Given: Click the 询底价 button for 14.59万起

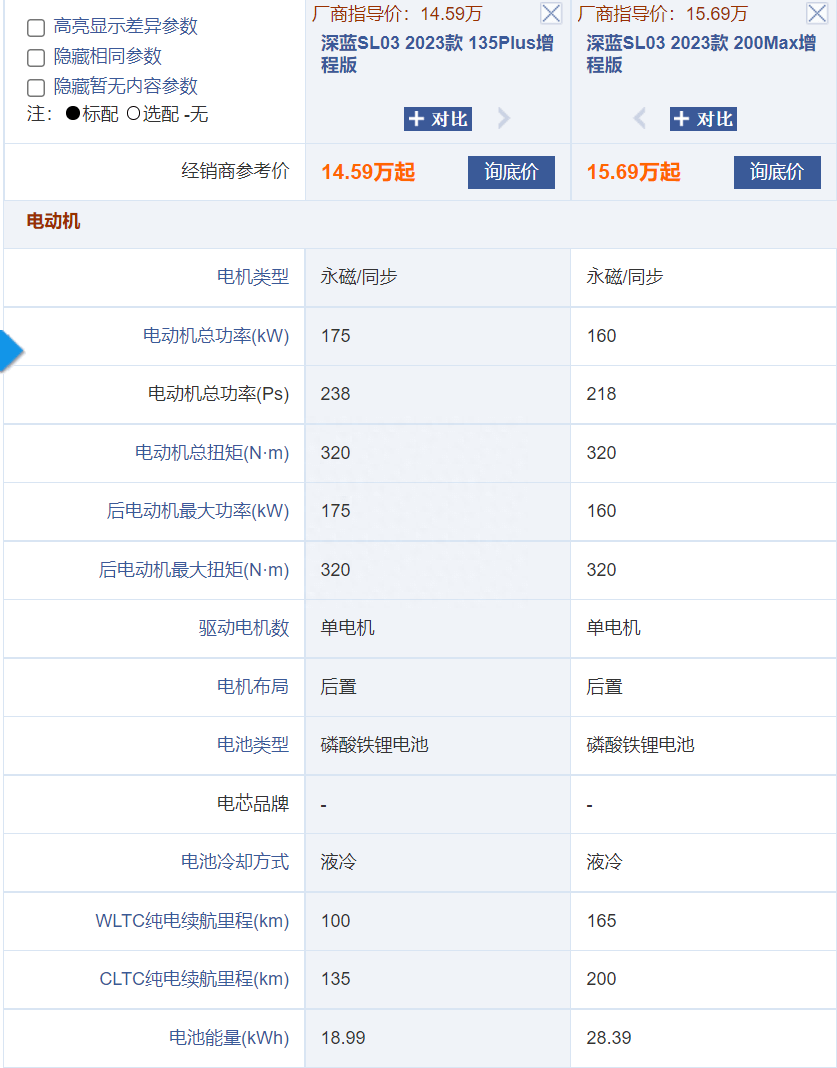Looking at the screenshot, I should [x=511, y=172].
